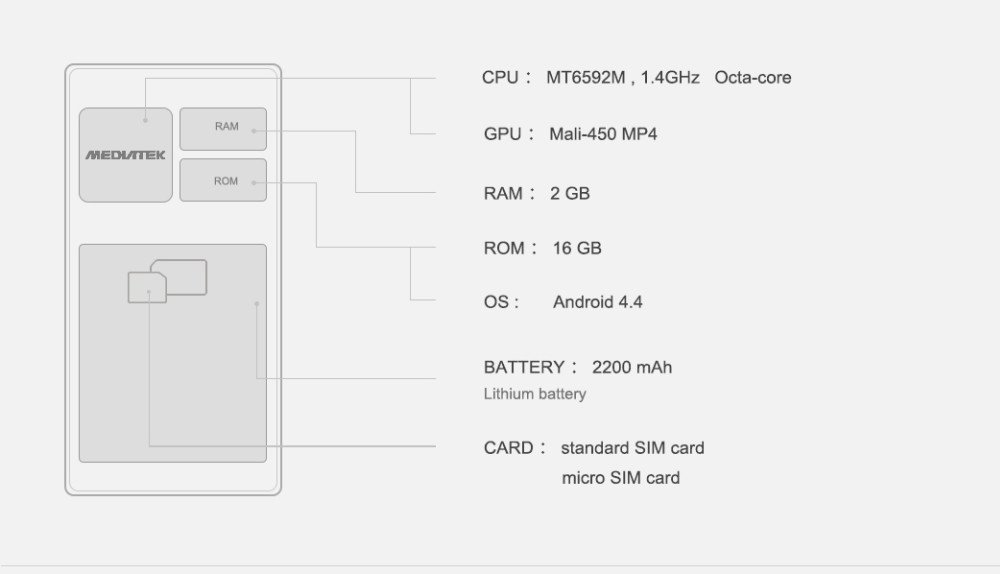This screenshot has width=1000, height=574.
Task: Click the MediaTek logo on the chip
Action: point(125,155)
